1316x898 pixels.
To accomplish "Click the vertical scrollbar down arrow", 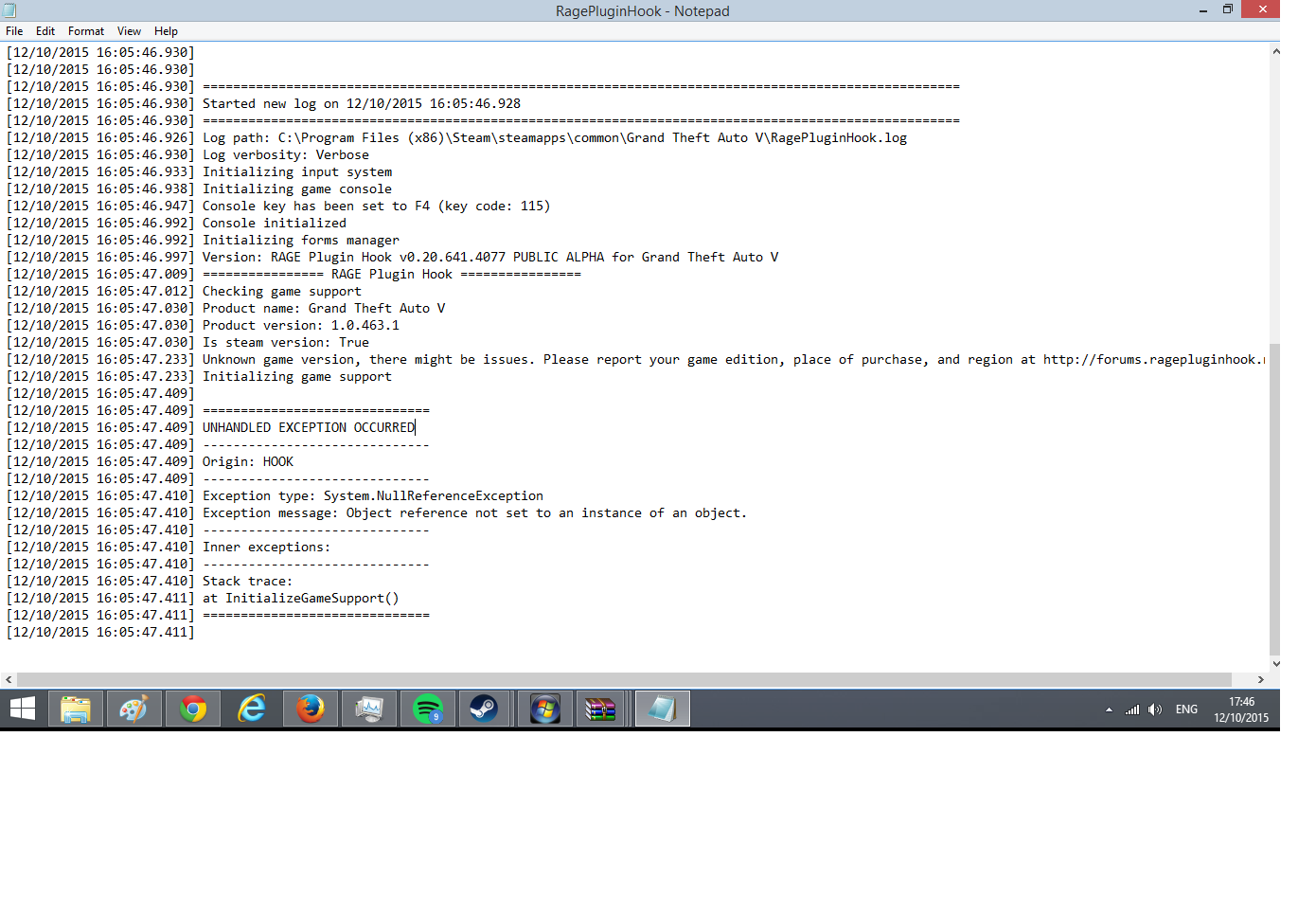I will (1274, 664).
